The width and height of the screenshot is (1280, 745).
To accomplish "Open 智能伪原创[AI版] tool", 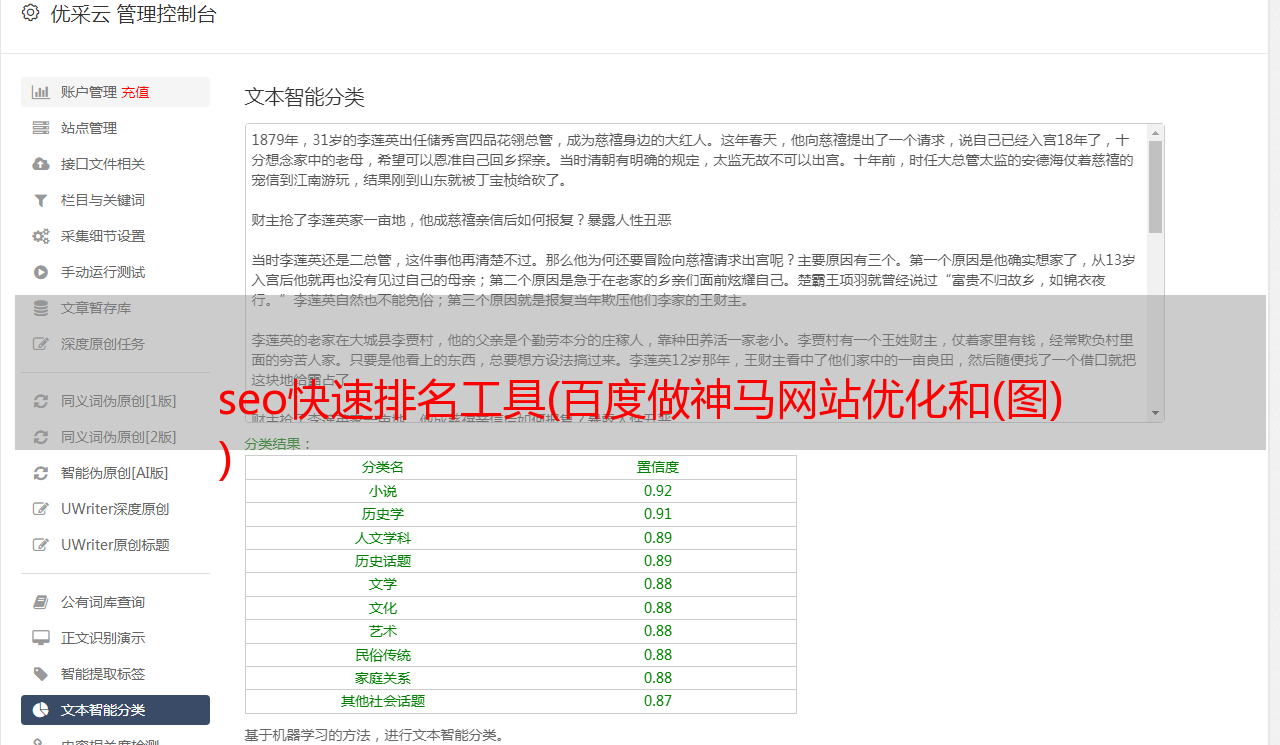I will (x=115, y=473).
